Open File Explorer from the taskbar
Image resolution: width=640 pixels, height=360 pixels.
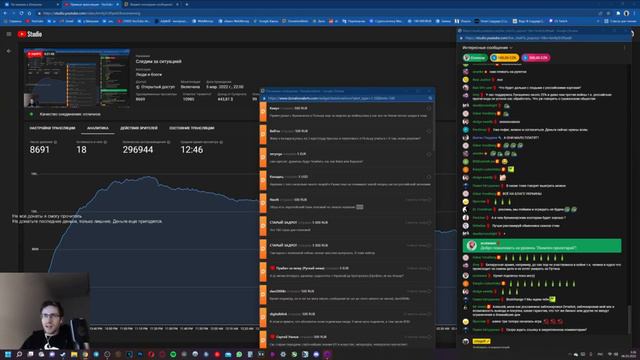click(74, 354)
